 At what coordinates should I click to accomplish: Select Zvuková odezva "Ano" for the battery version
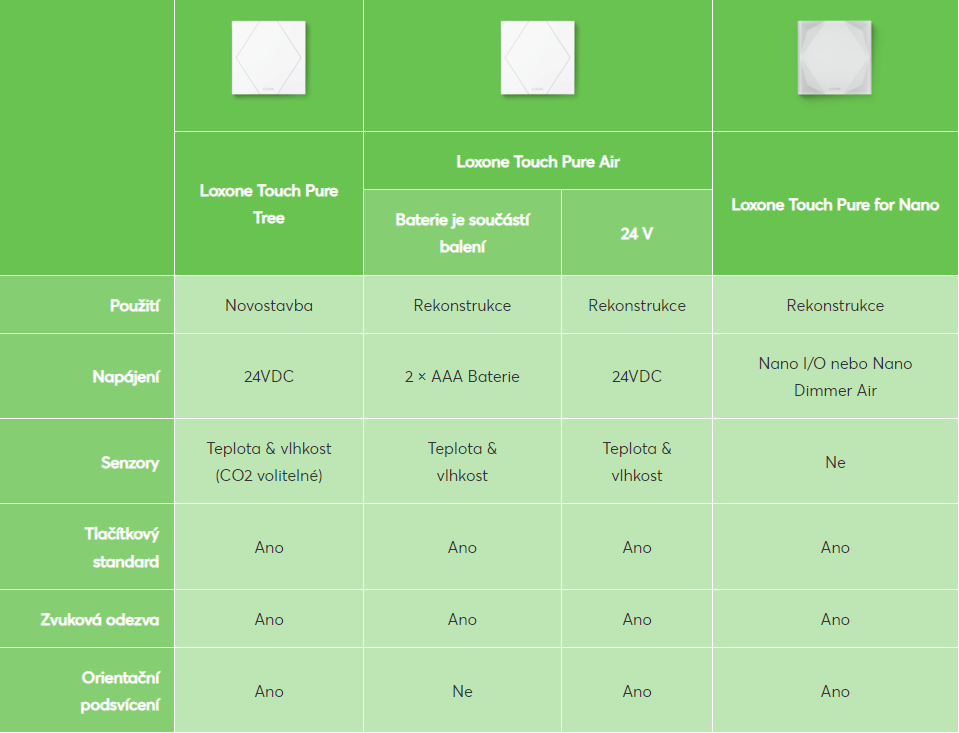pyautogui.click(x=462, y=619)
